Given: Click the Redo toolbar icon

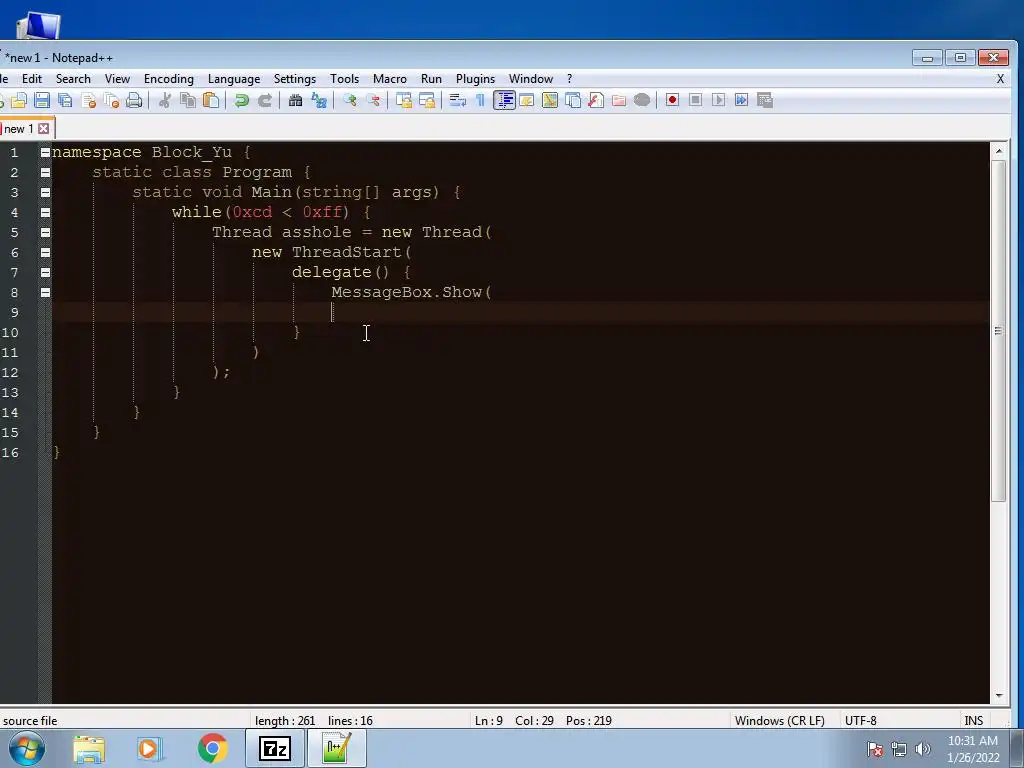Looking at the screenshot, I should 264,100.
